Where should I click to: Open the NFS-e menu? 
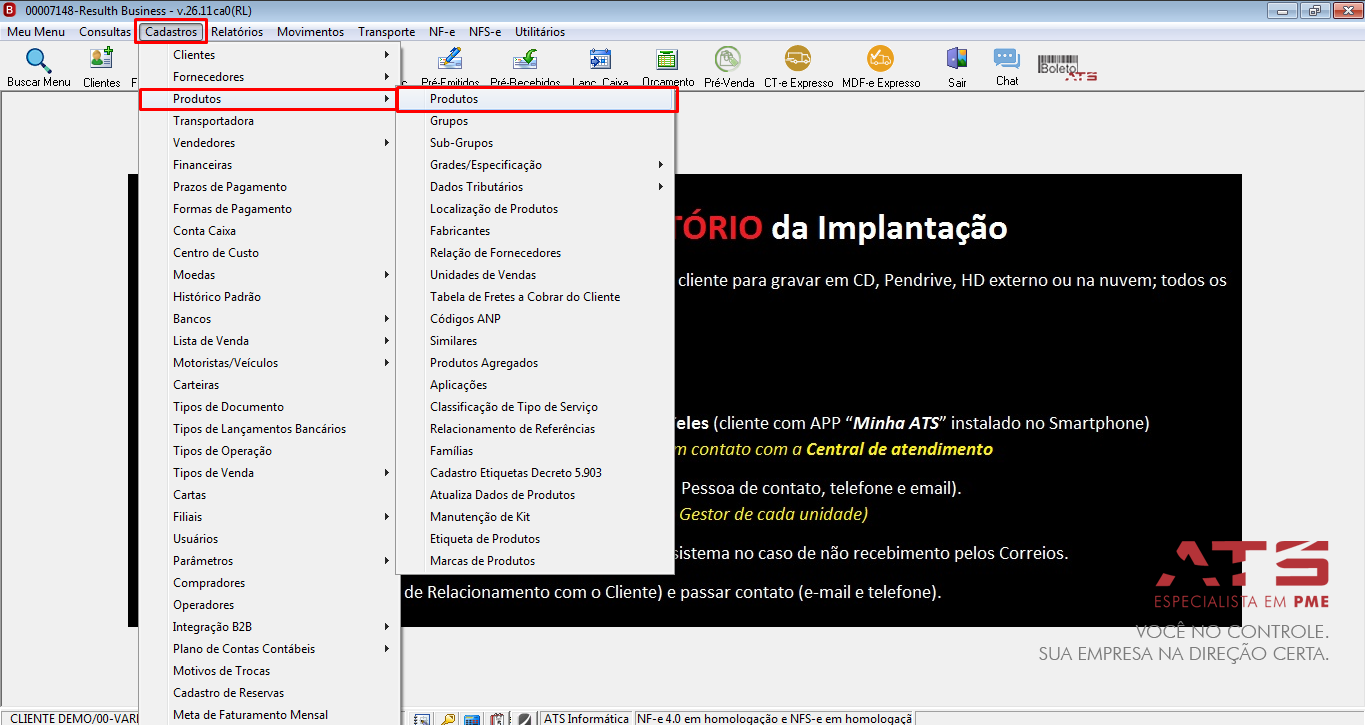(485, 32)
